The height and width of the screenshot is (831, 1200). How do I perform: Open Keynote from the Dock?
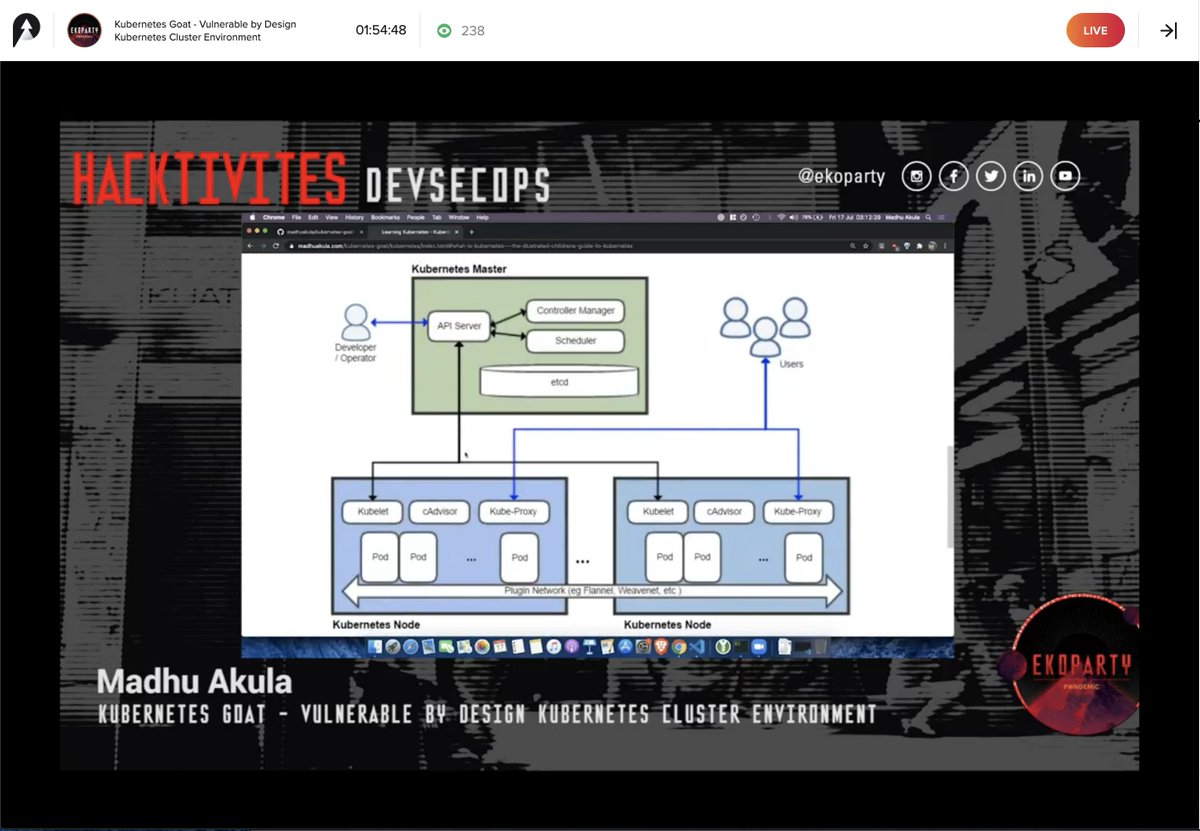tap(589, 647)
